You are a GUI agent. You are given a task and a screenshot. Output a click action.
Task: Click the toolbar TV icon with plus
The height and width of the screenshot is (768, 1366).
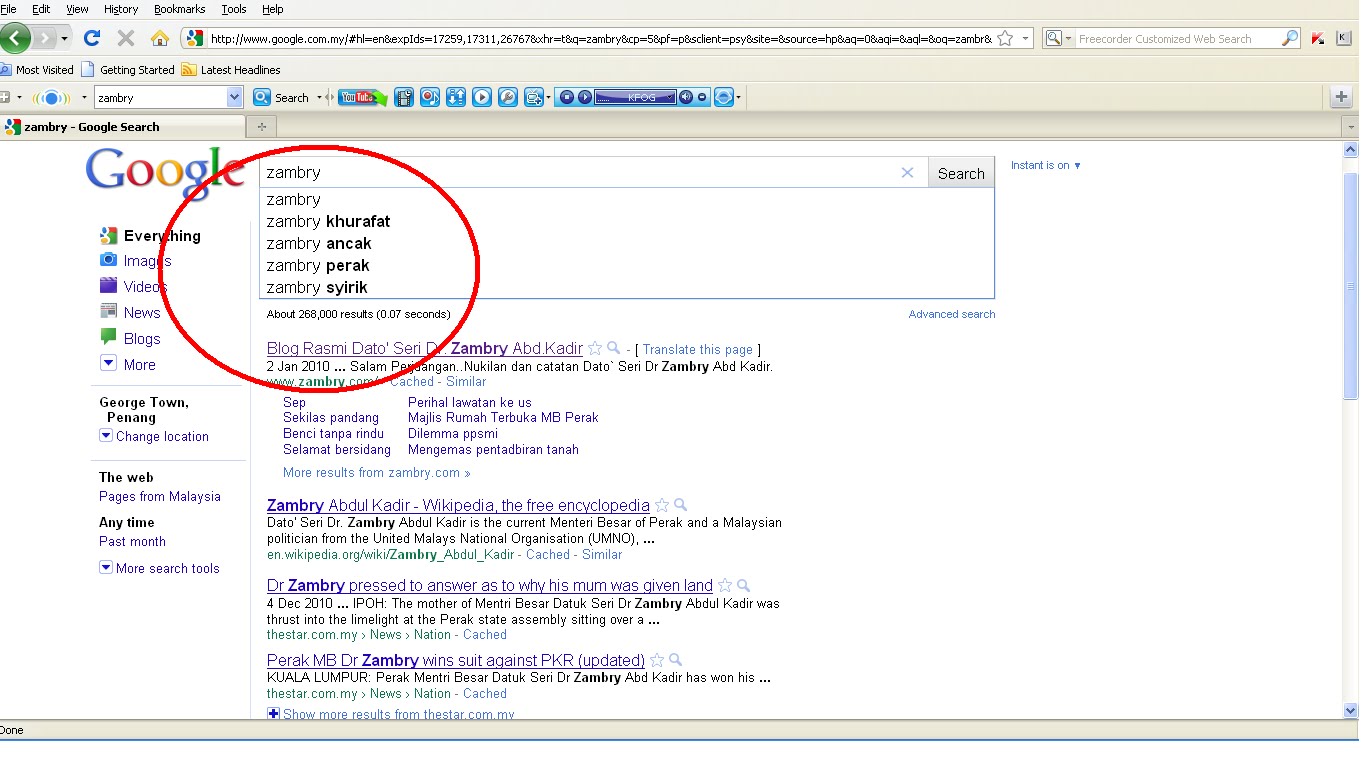coord(533,97)
